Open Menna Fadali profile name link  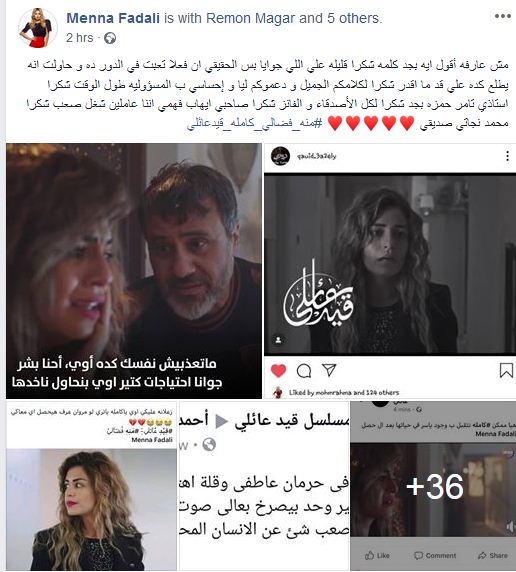[x=113, y=18]
